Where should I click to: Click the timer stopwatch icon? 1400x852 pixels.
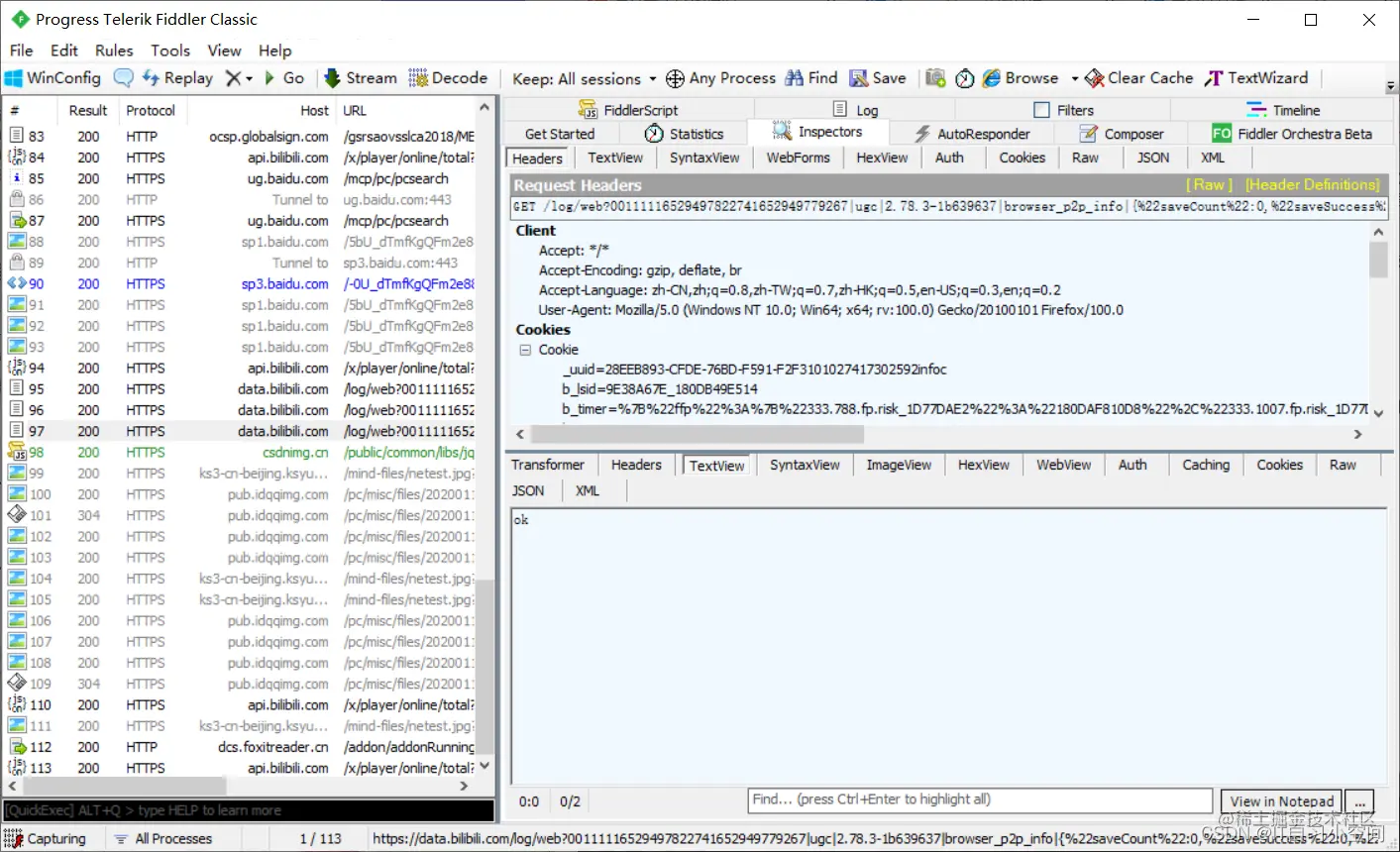point(965,78)
